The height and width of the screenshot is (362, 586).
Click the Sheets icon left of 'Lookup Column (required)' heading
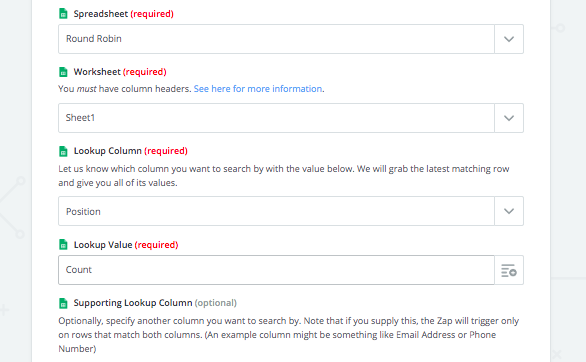tap(63, 151)
